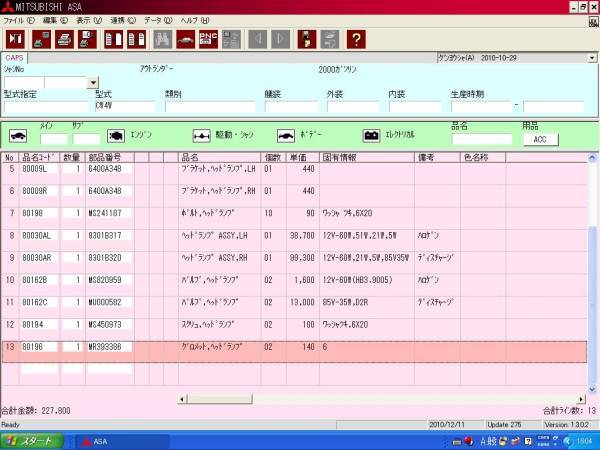600x450 pixels.
Task: Open the ヘルプ (Help) menu
Action: click(x=196, y=20)
